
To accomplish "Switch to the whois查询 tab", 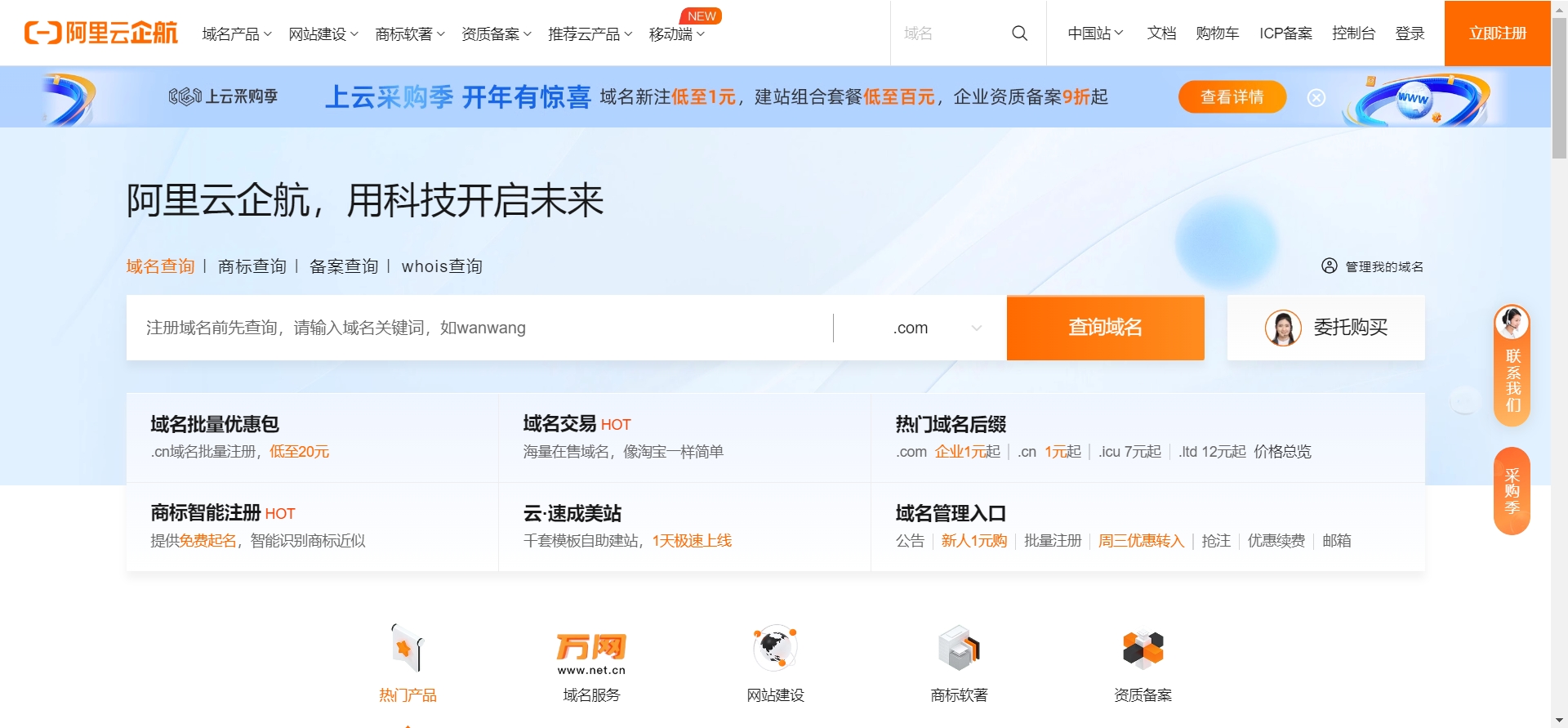I will pos(442,266).
